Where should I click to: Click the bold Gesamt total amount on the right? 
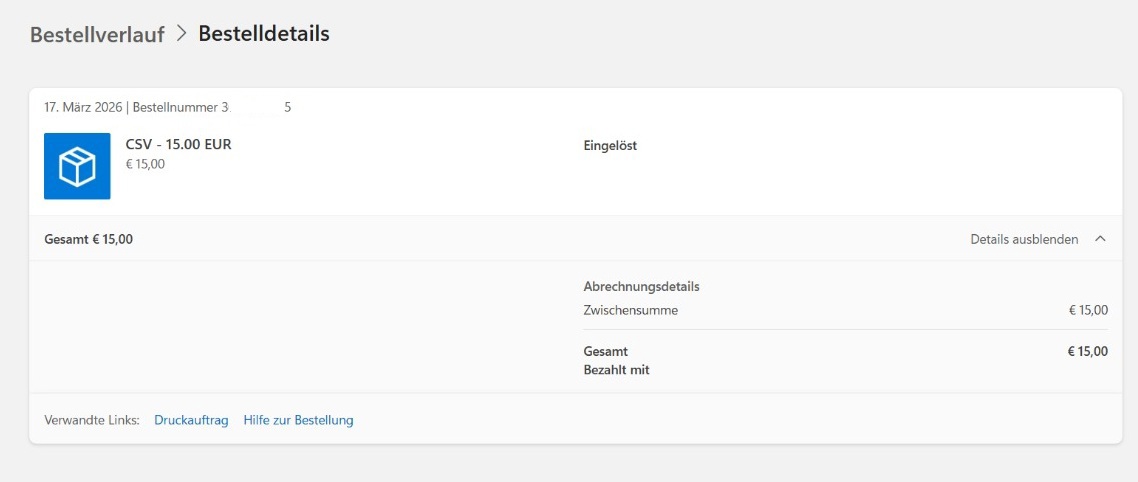pyautogui.click(x=1088, y=351)
